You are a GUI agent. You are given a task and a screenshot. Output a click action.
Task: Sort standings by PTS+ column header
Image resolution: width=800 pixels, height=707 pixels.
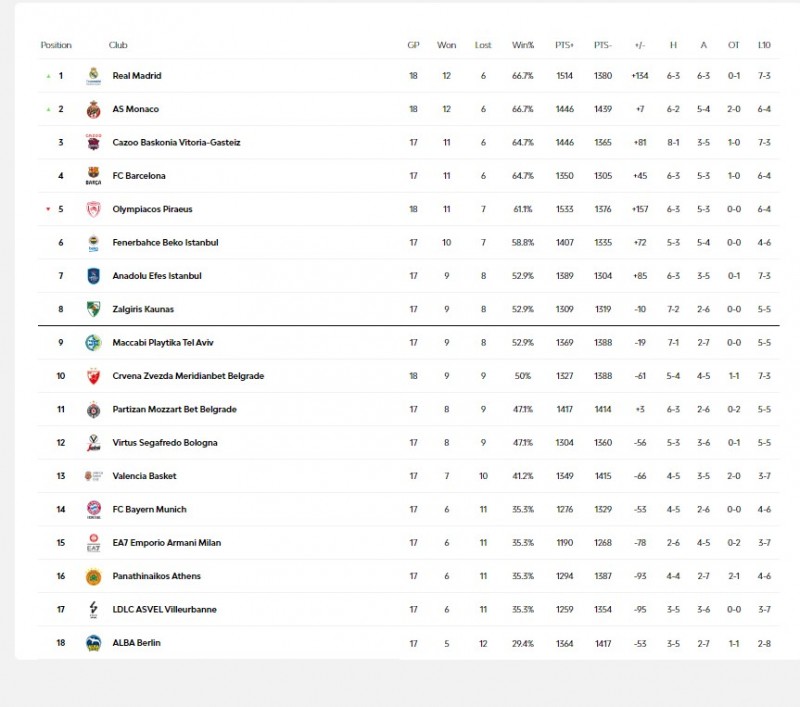point(564,45)
